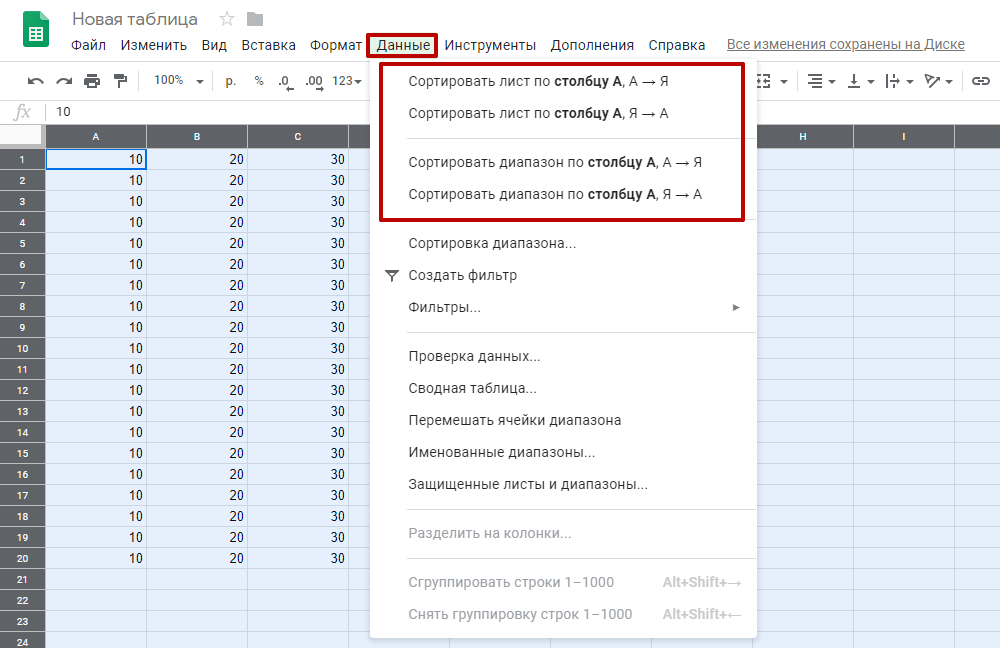Decrease decimal places
This screenshot has width=1000, height=648.
(x=286, y=82)
